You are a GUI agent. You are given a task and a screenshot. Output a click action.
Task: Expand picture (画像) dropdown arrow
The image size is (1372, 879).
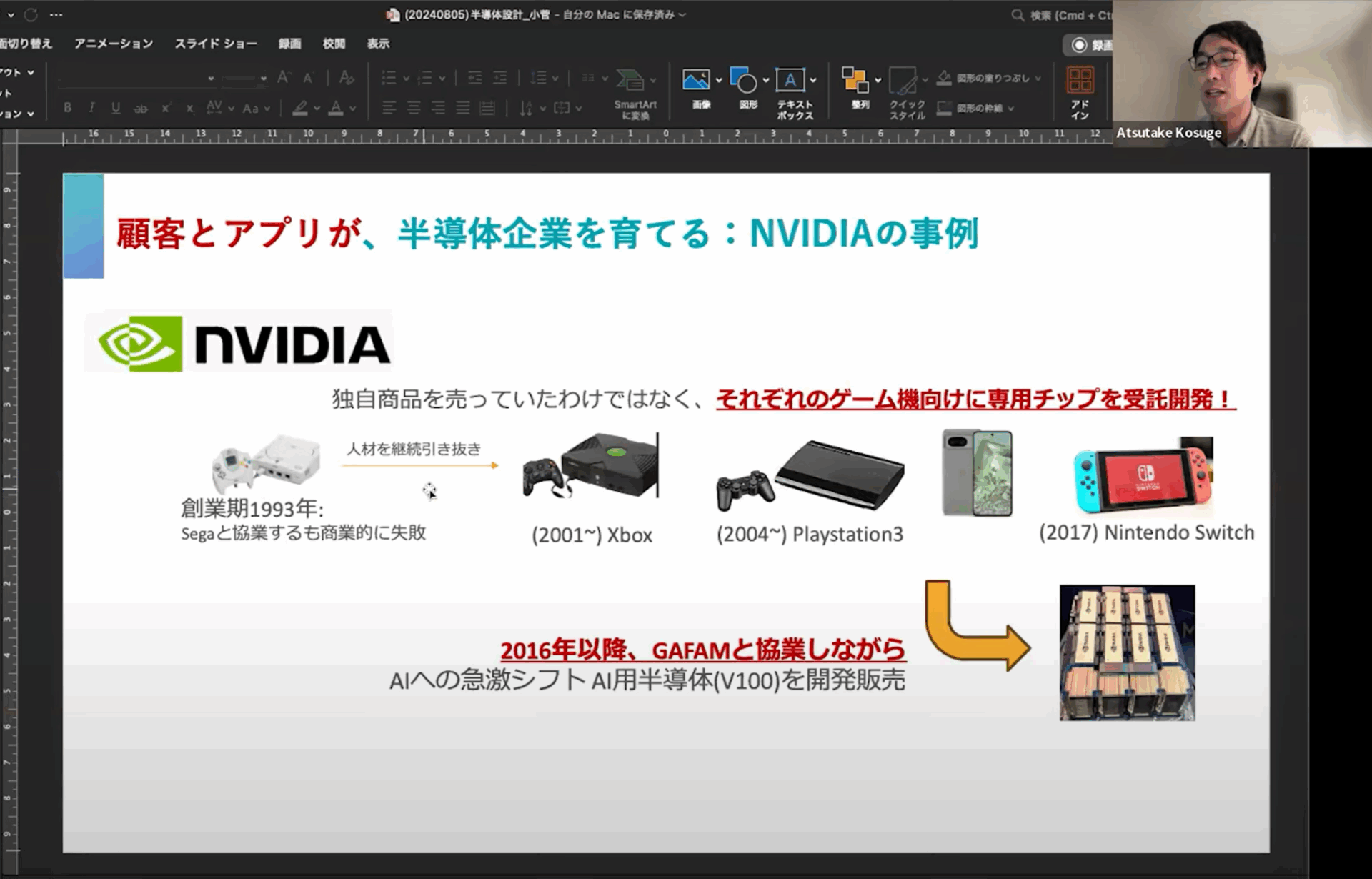719,80
